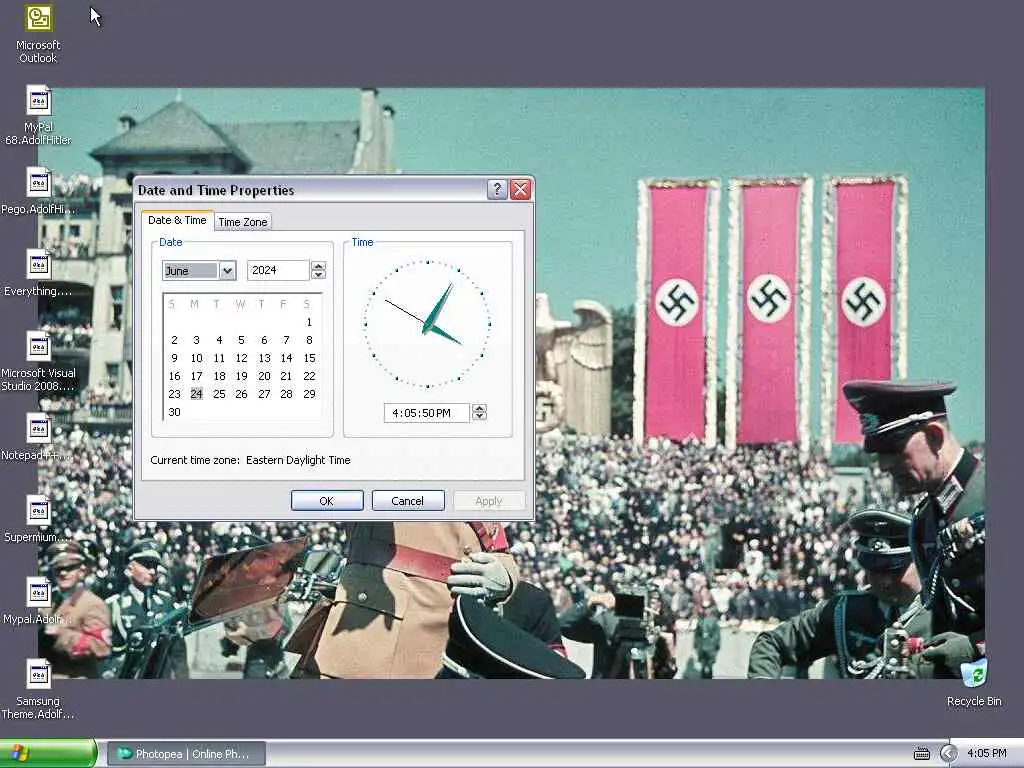Click the on-screen keyboard tray icon
This screenshot has width=1024, height=768.
(921, 754)
